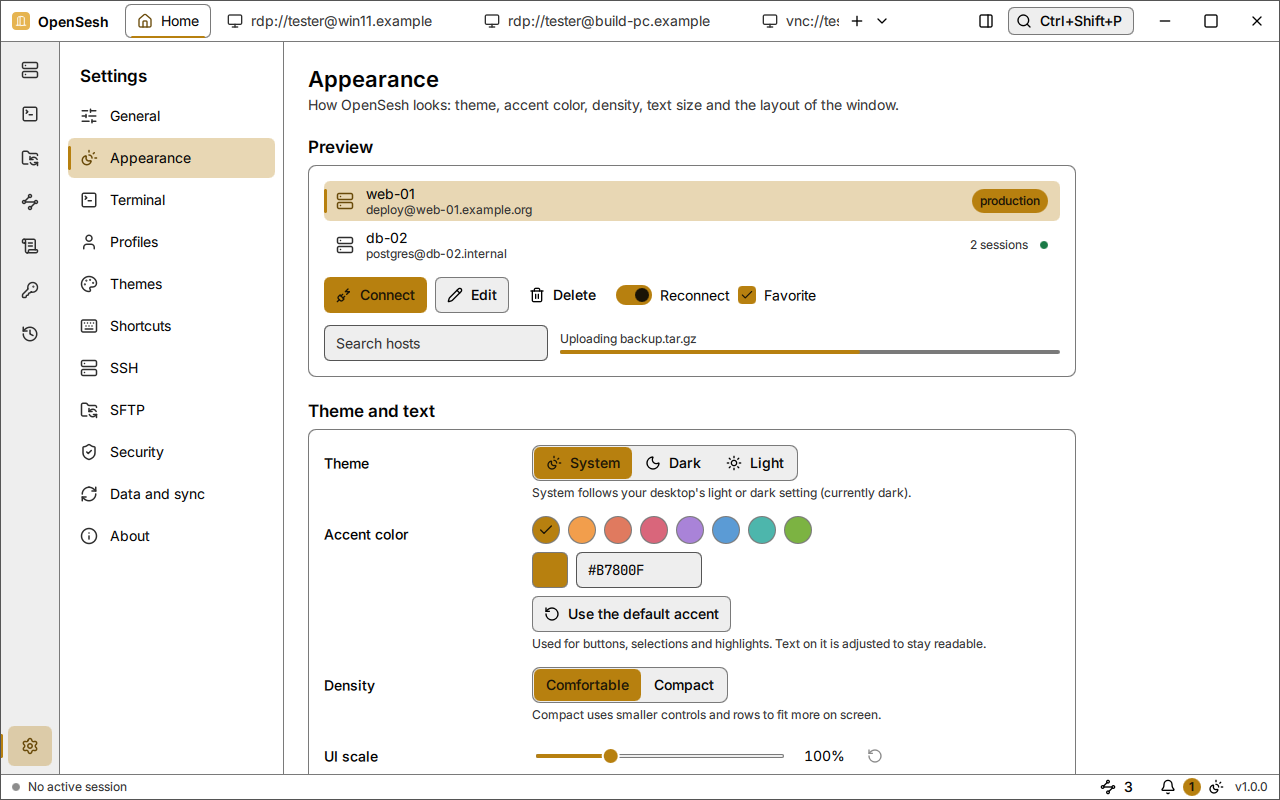1280x800 pixels.
Task: Open the hosts icon in left rail
Action: (30, 70)
